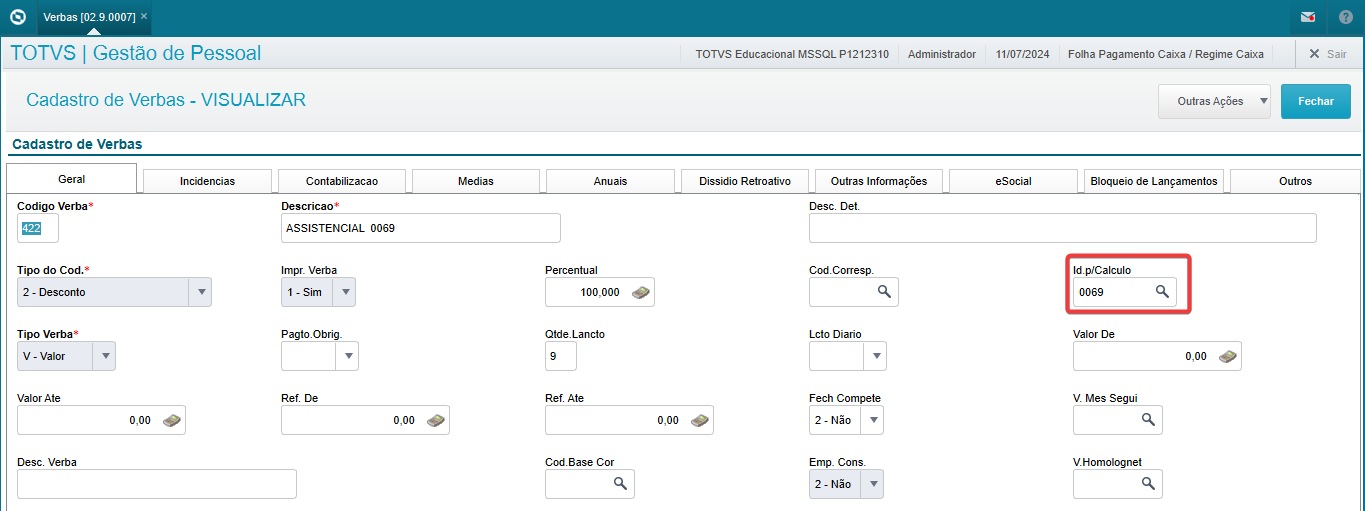Switch to the Outros tab
Viewport: 1365px width, 511px height.
tap(1295, 181)
